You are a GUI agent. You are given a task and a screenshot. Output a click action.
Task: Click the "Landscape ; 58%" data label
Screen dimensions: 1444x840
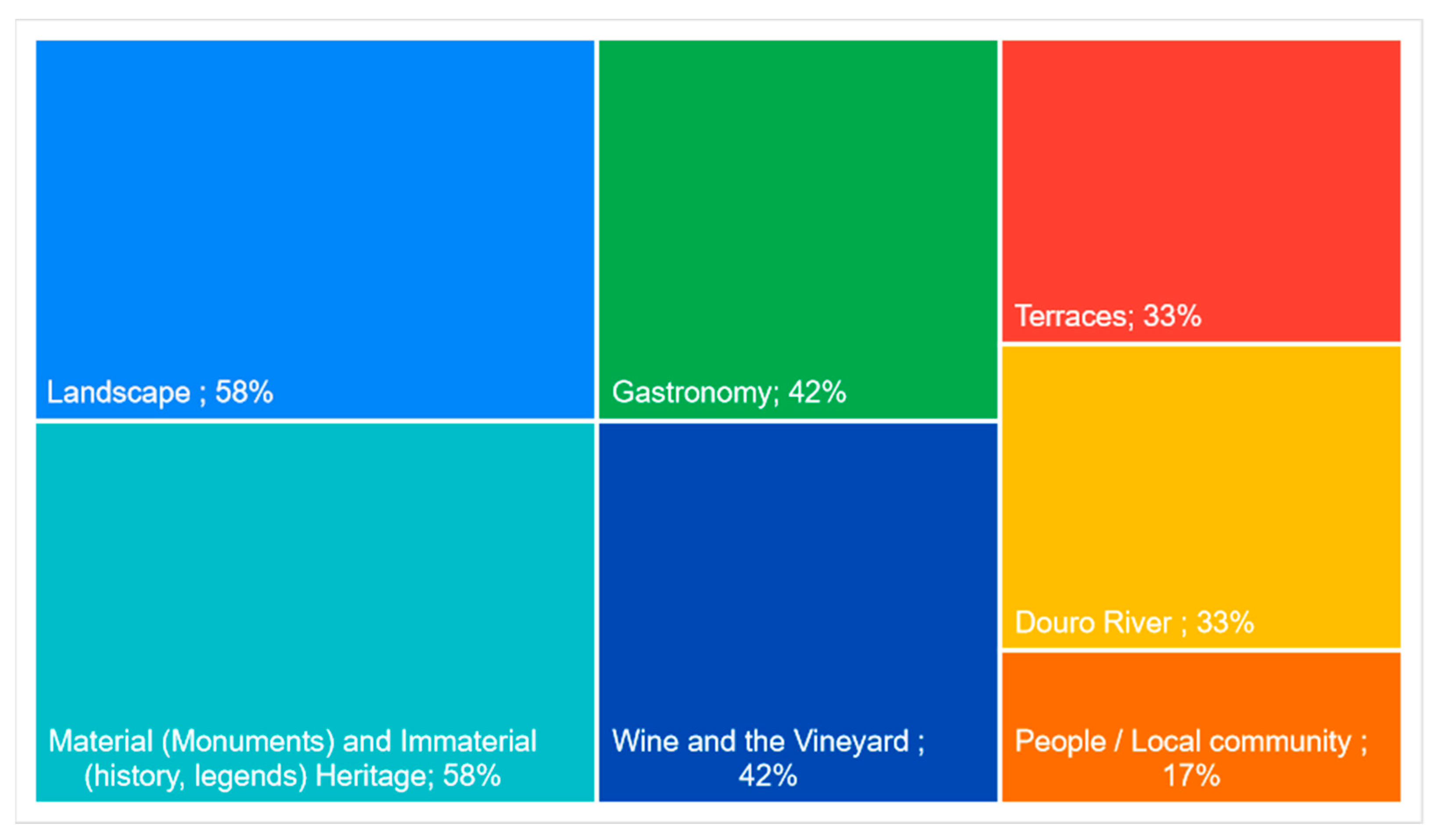tap(160, 392)
